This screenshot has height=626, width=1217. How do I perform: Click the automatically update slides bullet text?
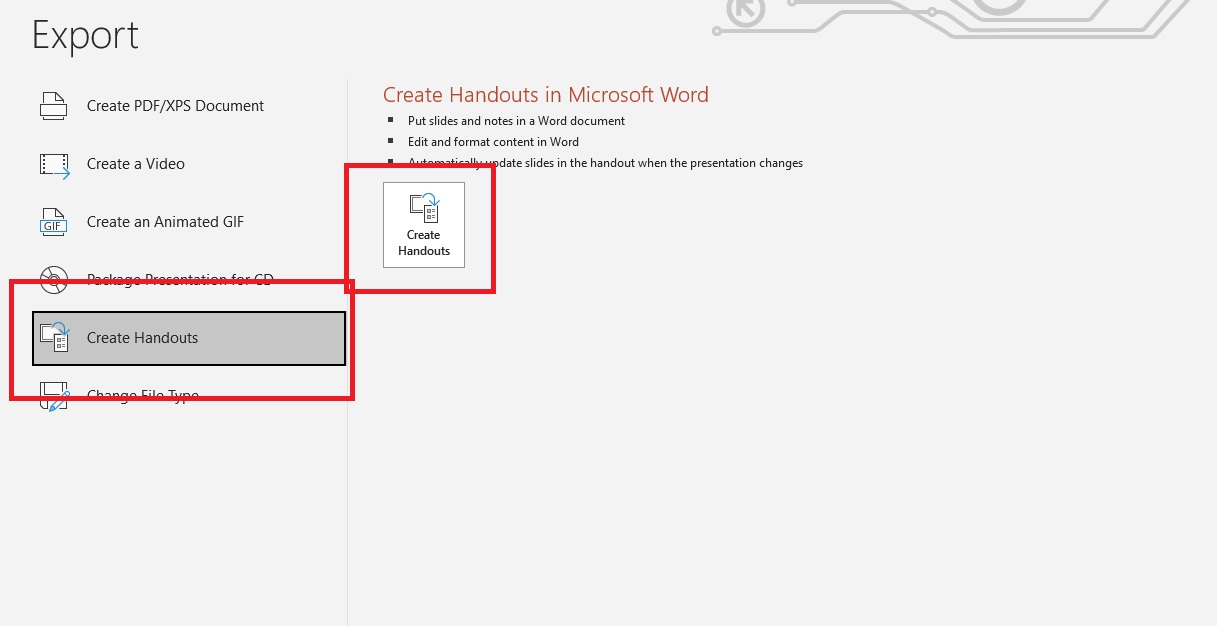click(604, 162)
